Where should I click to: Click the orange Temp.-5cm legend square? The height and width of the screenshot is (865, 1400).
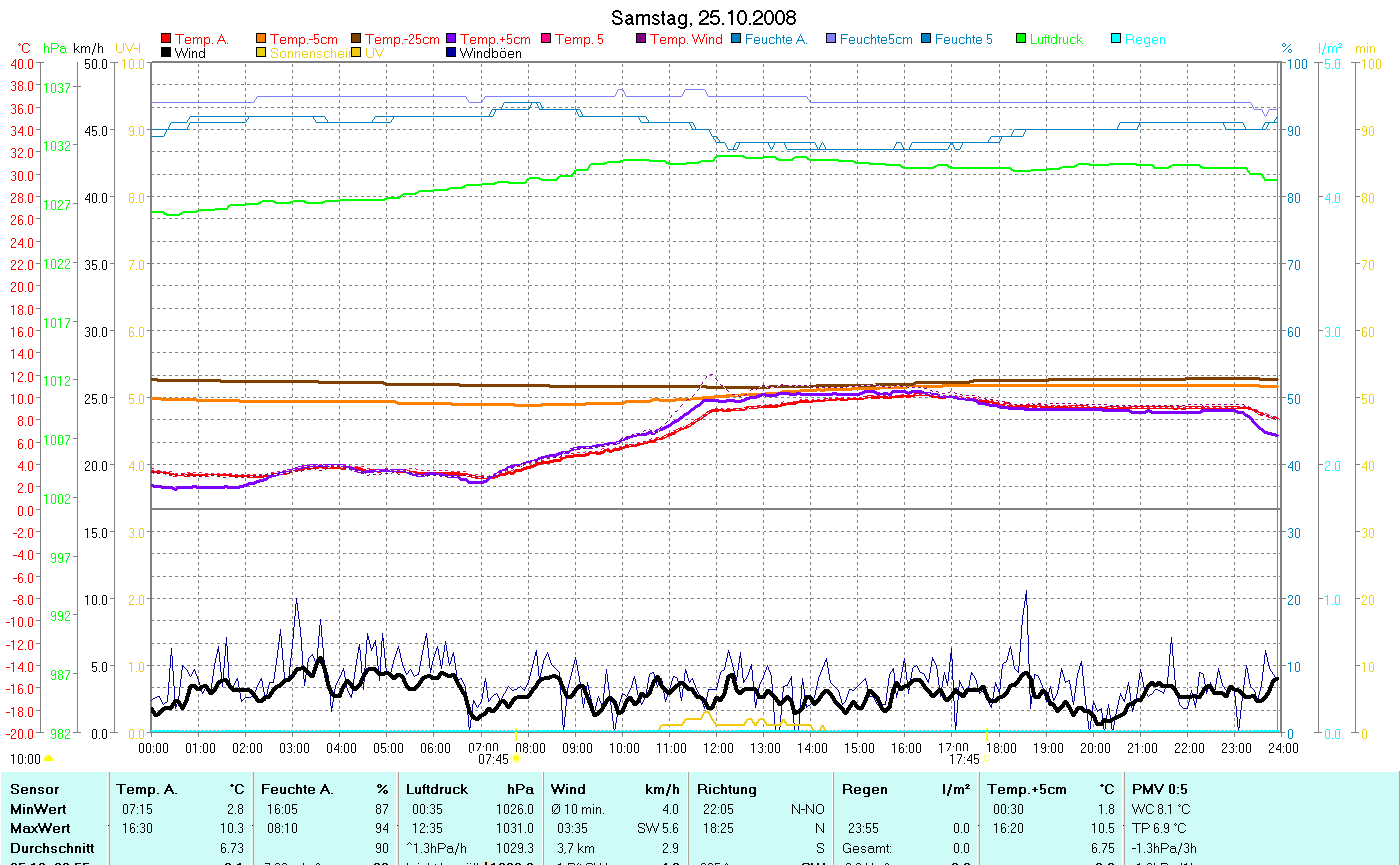click(262, 39)
